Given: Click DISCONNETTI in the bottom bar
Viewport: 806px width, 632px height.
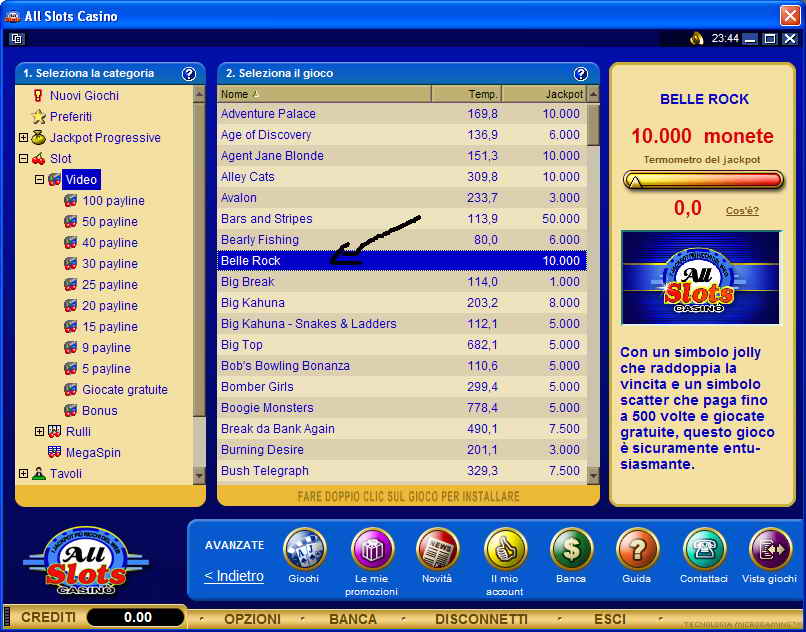Looking at the screenshot, I should click(481, 619).
